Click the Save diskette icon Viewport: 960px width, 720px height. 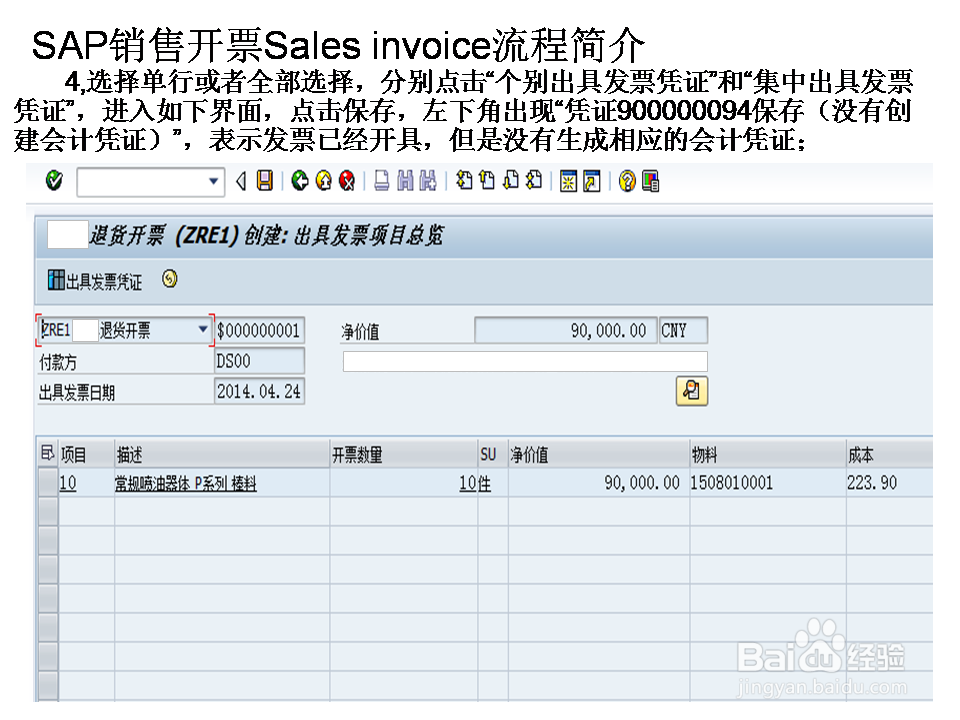pos(264,181)
